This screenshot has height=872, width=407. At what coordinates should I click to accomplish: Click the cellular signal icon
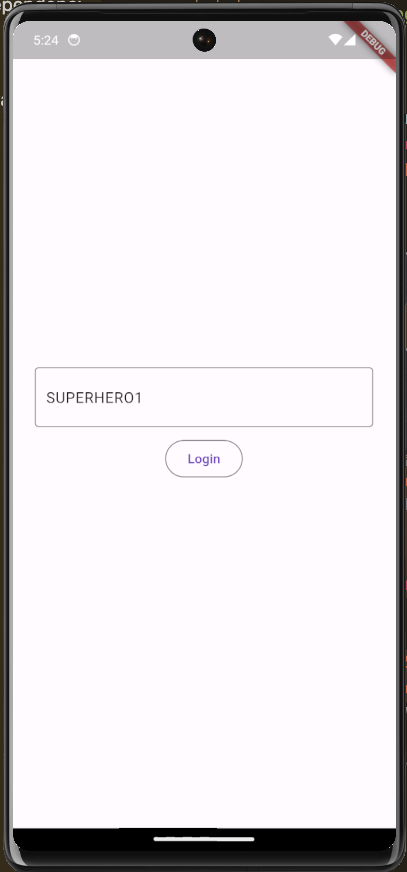350,40
